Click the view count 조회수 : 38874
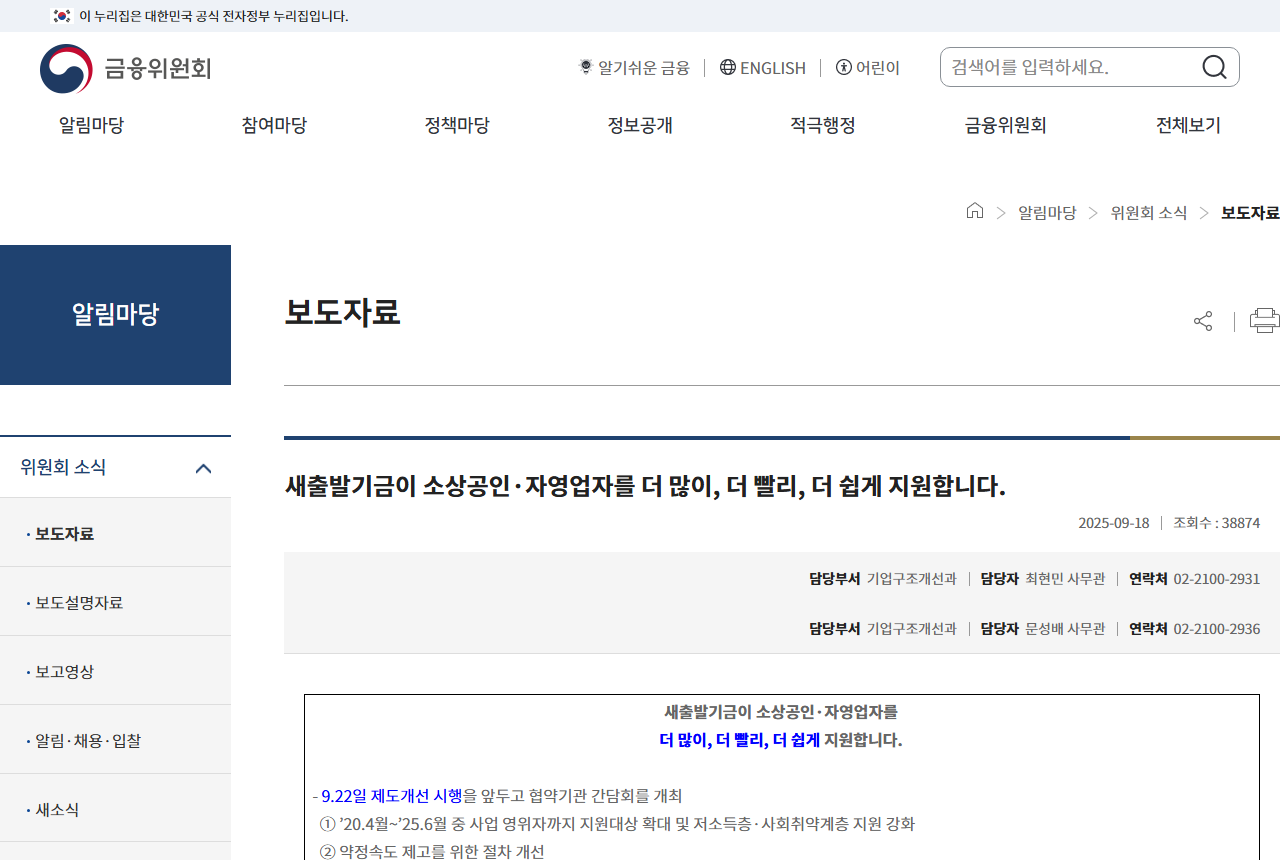This screenshot has height=860, width=1280. [x=1217, y=523]
